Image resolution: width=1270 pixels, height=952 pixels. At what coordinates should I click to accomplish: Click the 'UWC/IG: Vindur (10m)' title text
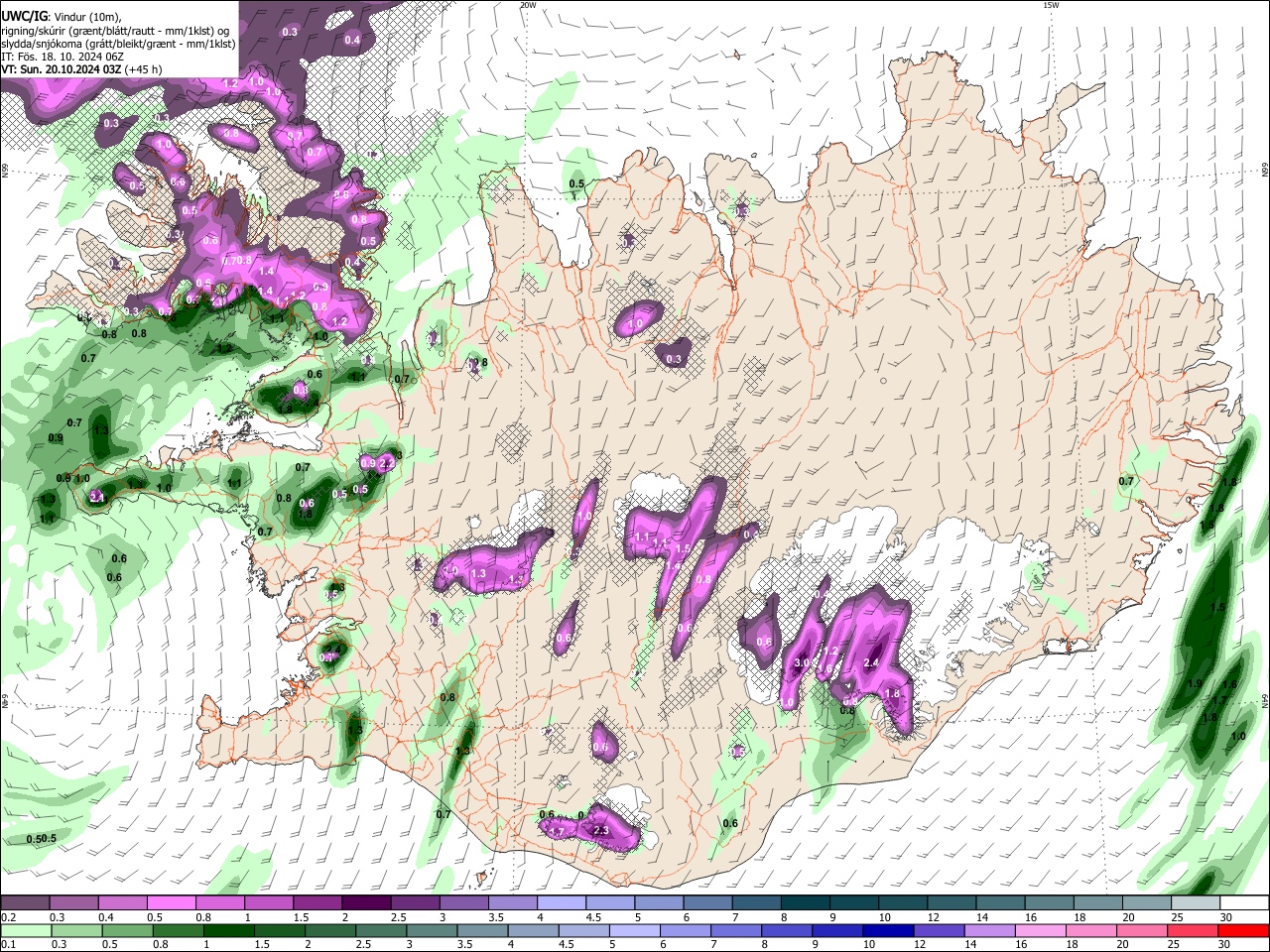pos(62,17)
